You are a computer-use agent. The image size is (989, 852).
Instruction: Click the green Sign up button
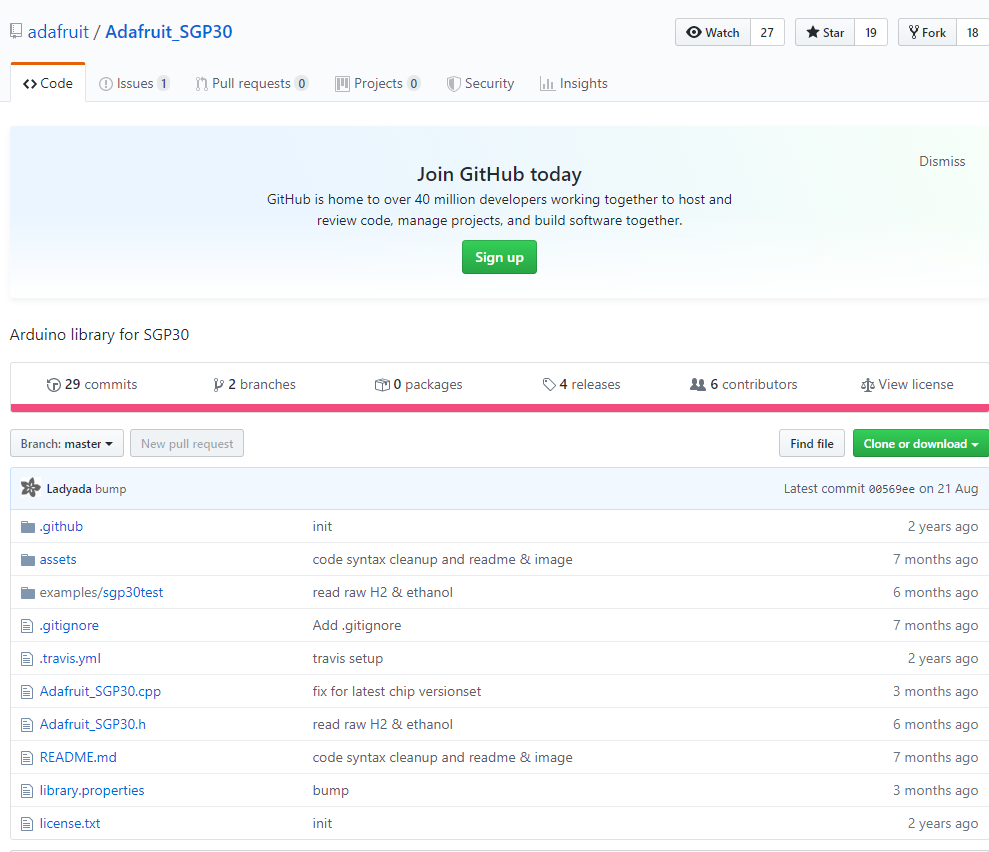click(x=499, y=257)
